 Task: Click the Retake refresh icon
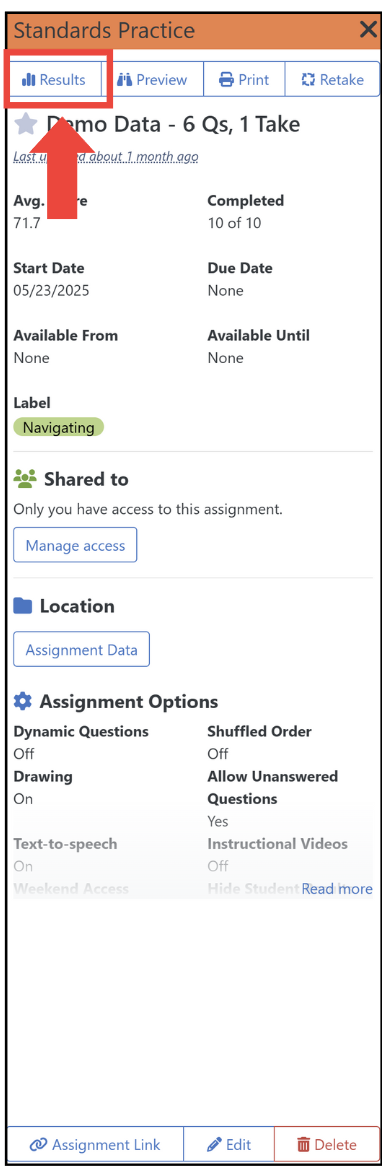(x=308, y=80)
